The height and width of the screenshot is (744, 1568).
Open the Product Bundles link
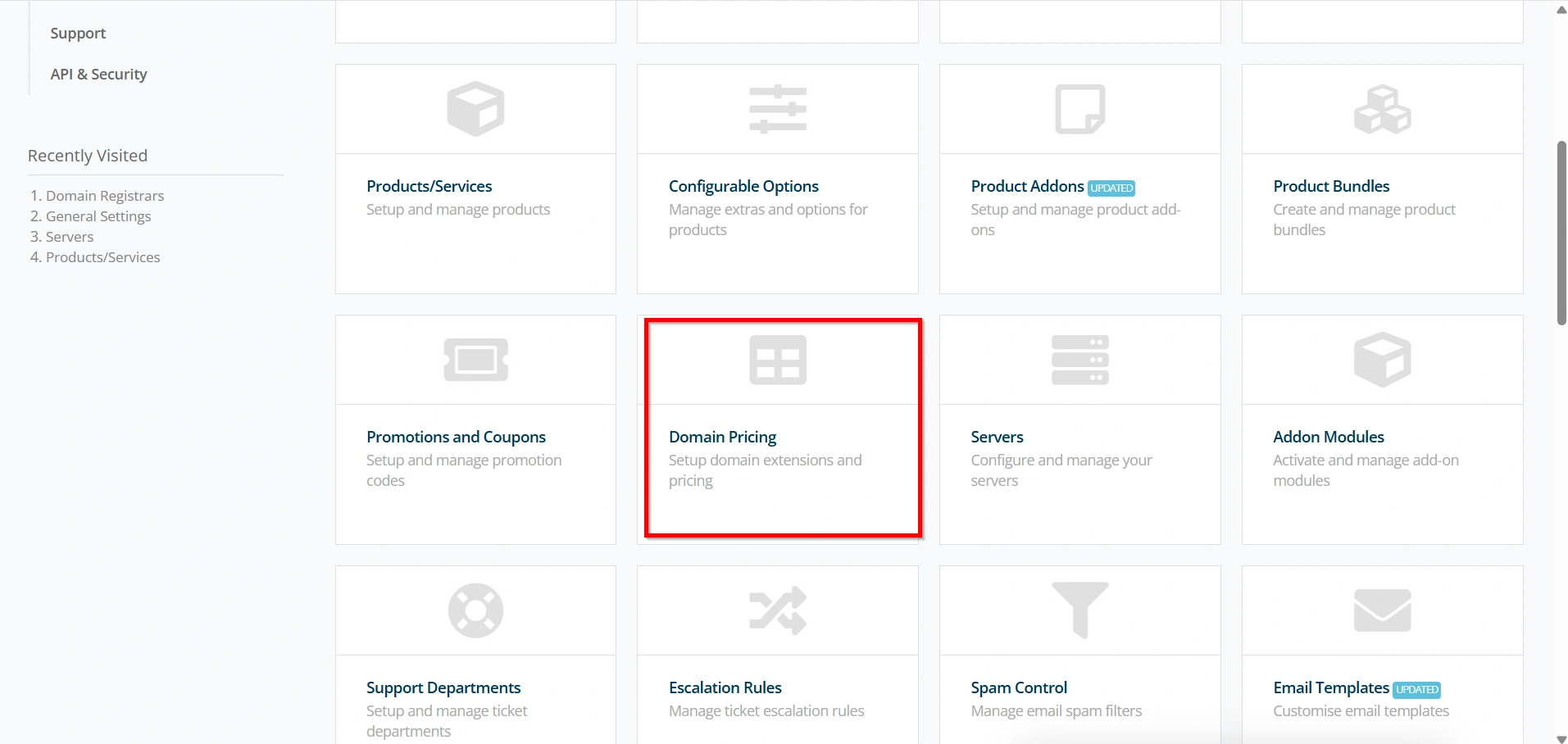pyautogui.click(x=1331, y=186)
